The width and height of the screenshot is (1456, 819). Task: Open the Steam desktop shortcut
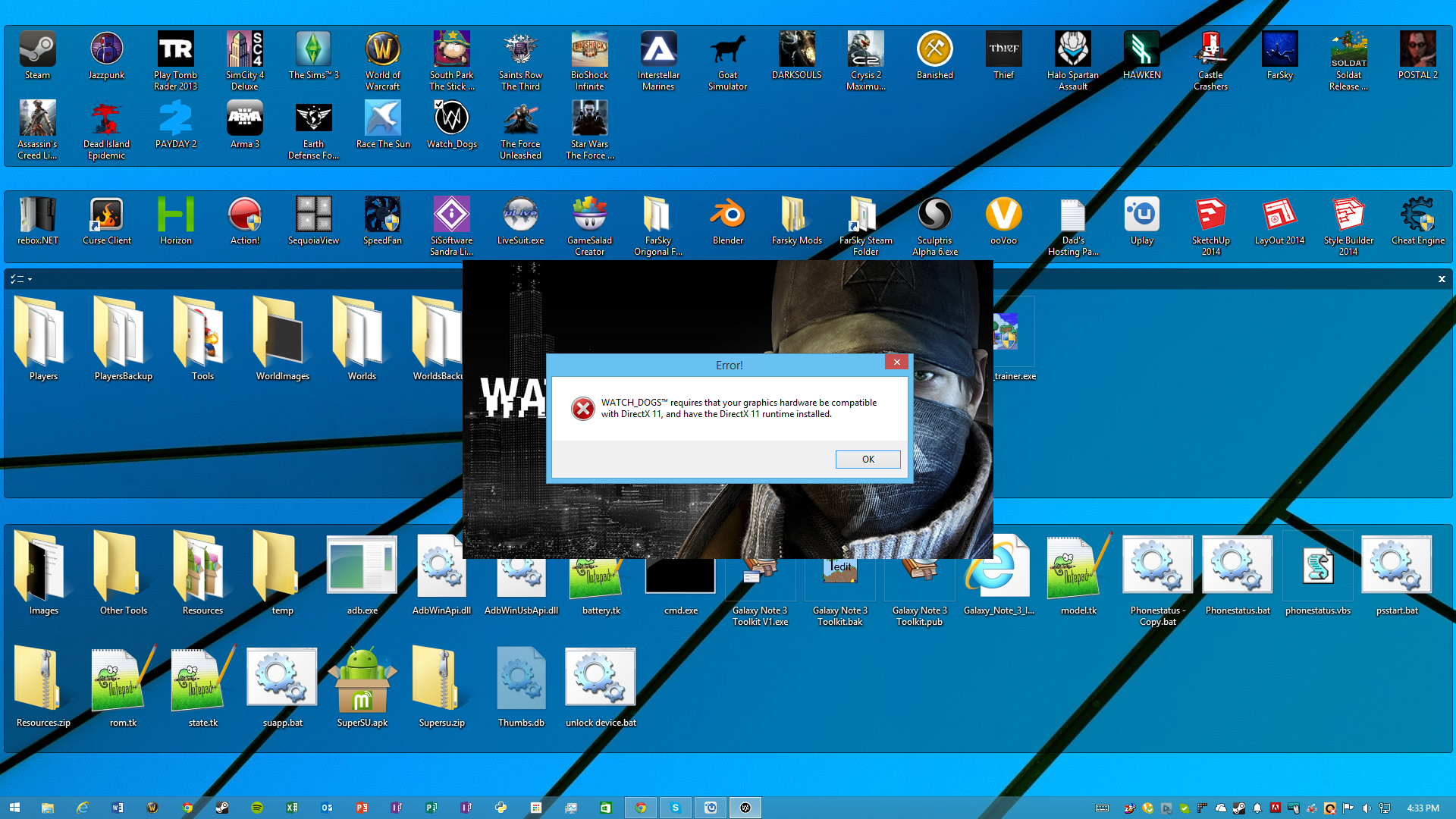(x=37, y=50)
